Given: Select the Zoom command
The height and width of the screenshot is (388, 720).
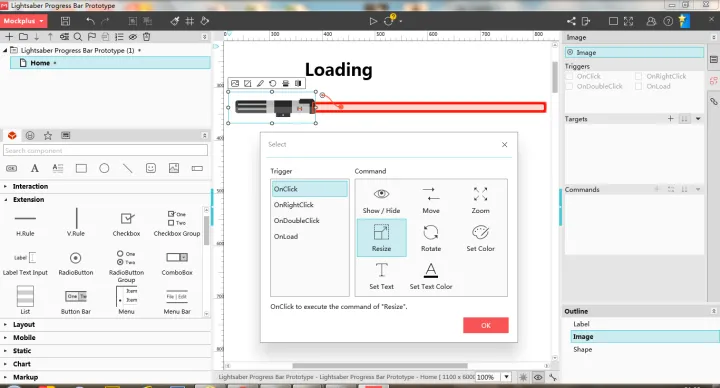Looking at the screenshot, I should tap(480, 200).
